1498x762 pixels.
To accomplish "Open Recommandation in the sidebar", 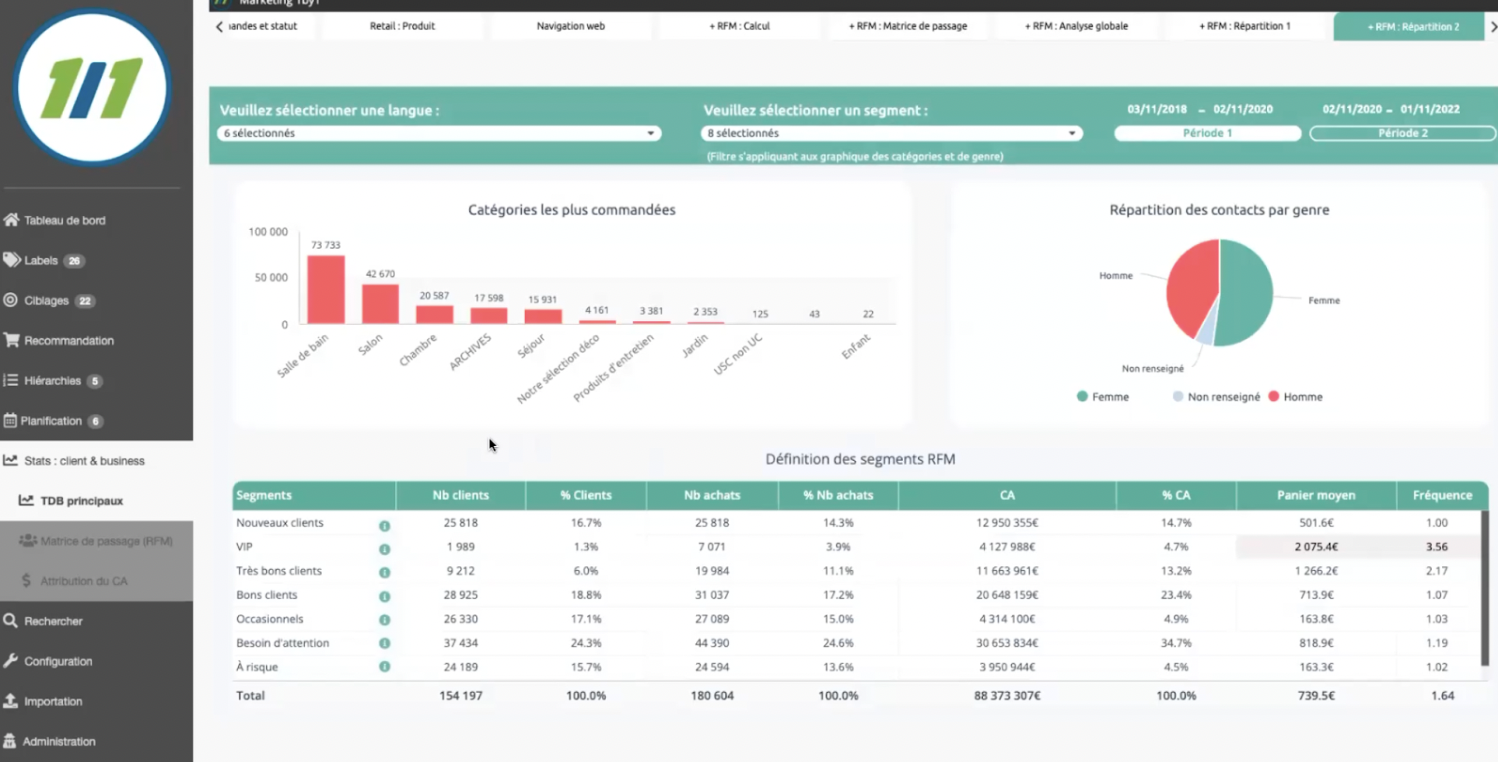I will (69, 340).
